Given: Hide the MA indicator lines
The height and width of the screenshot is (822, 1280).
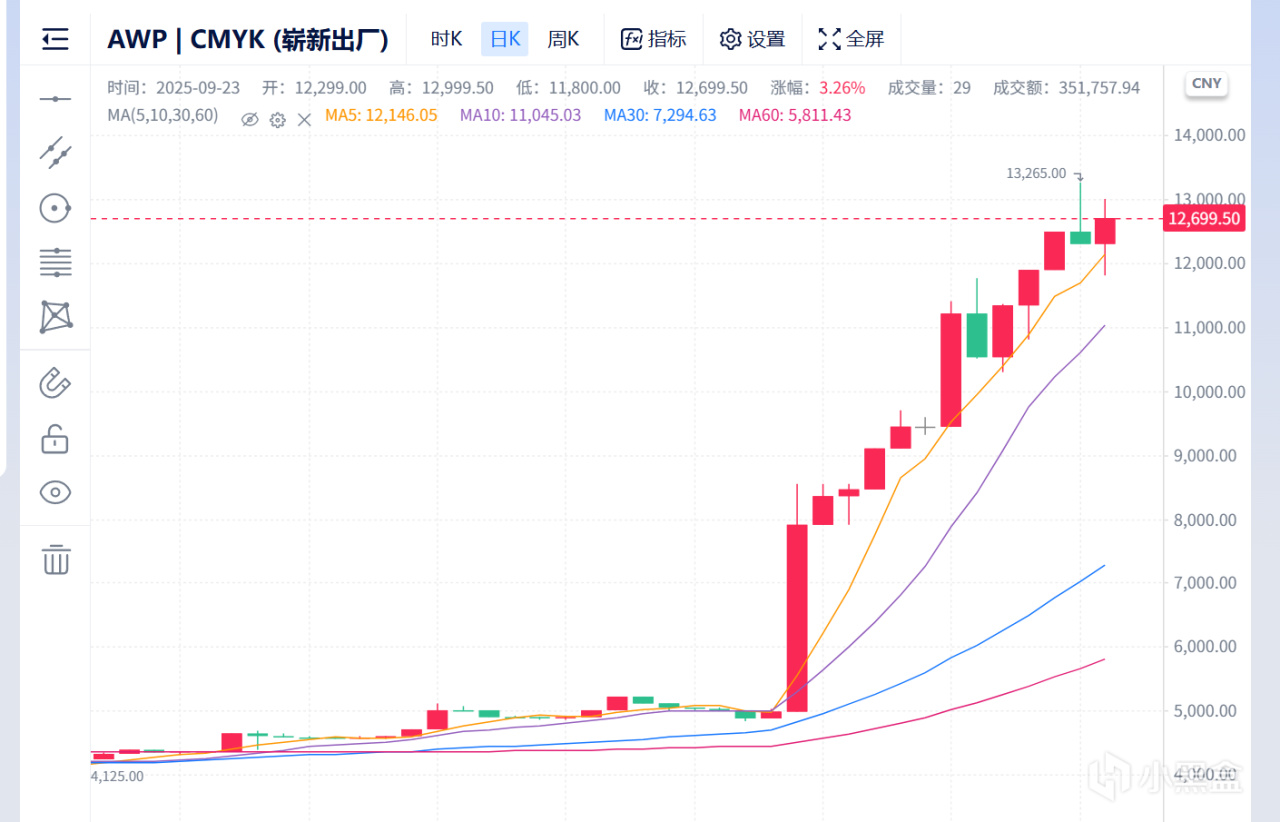Looking at the screenshot, I should point(250,119).
